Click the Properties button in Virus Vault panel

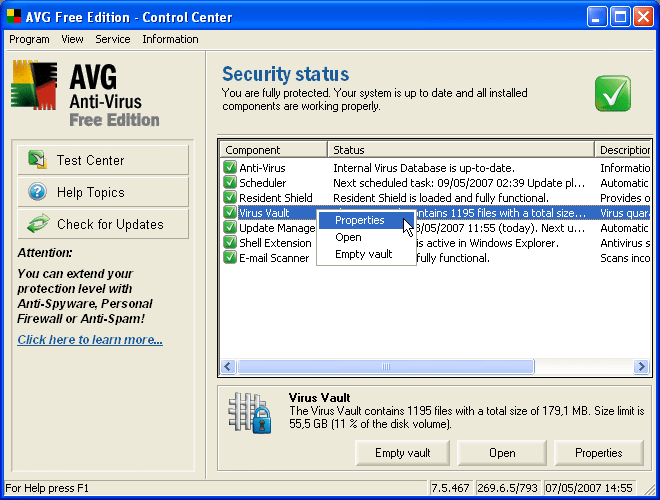point(599,453)
